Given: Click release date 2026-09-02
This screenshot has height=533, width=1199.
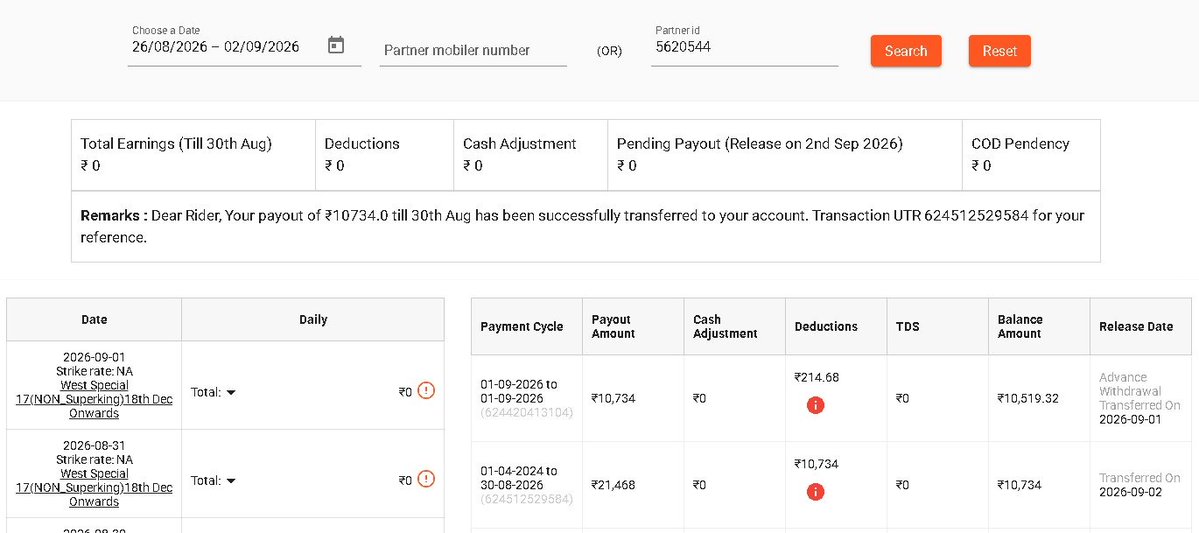Looking at the screenshot, I should 1130,492.
